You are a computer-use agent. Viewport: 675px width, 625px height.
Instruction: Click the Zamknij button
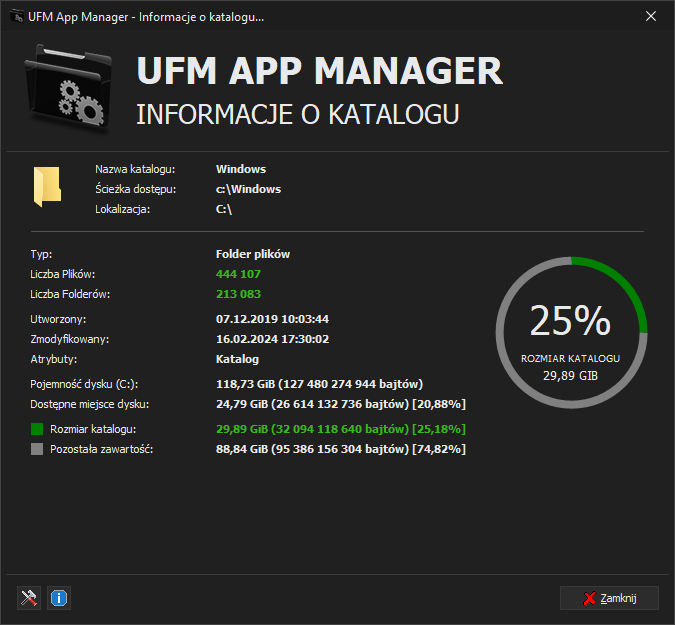coord(609,598)
